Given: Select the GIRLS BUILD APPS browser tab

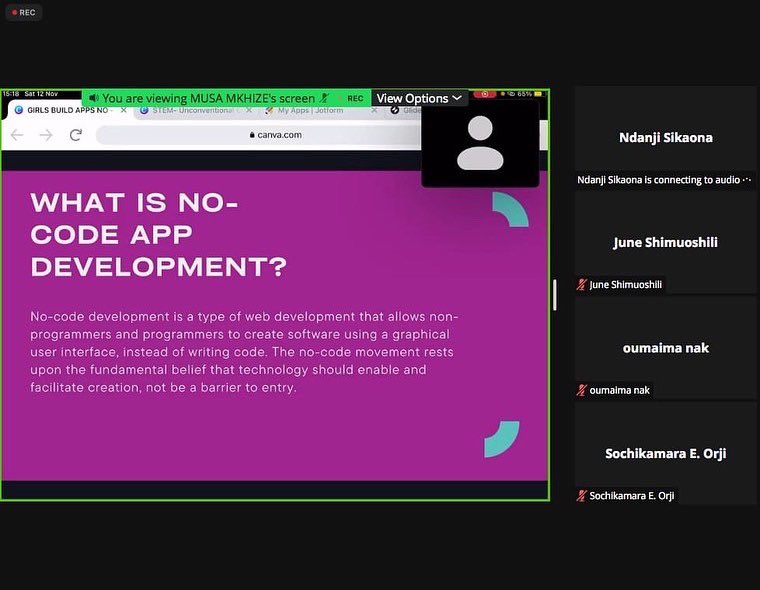Looking at the screenshot, I should (x=68, y=111).
